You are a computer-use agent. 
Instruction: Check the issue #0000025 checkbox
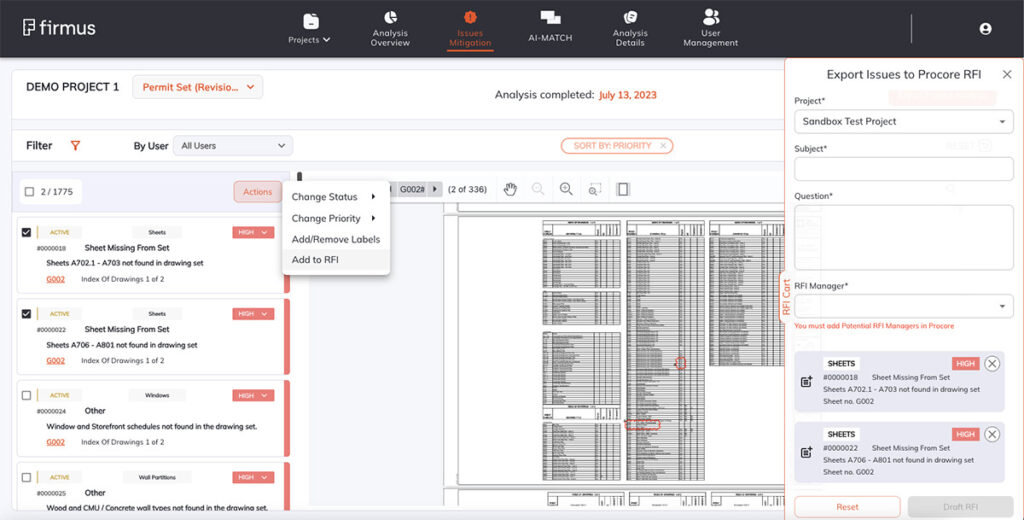[x=27, y=477]
